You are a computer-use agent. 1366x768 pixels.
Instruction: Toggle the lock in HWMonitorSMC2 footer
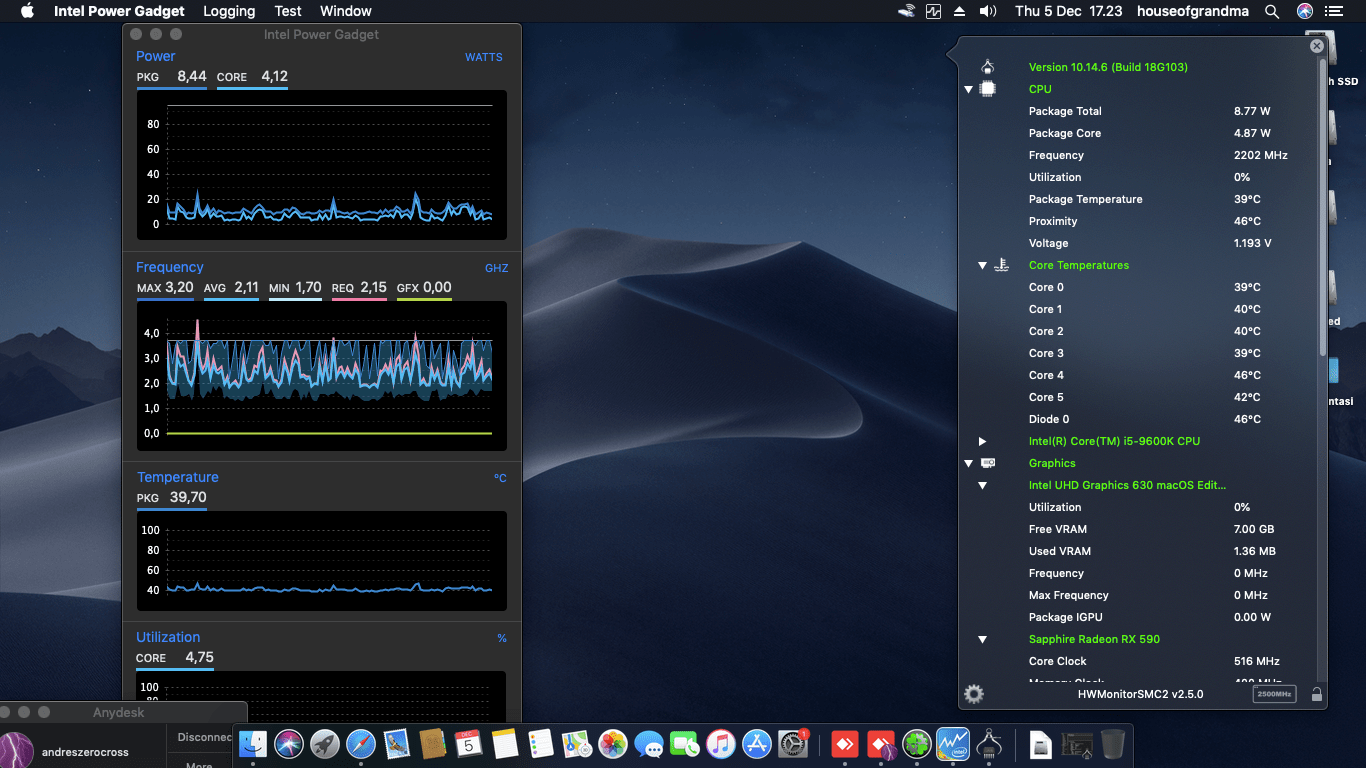[1316, 694]
